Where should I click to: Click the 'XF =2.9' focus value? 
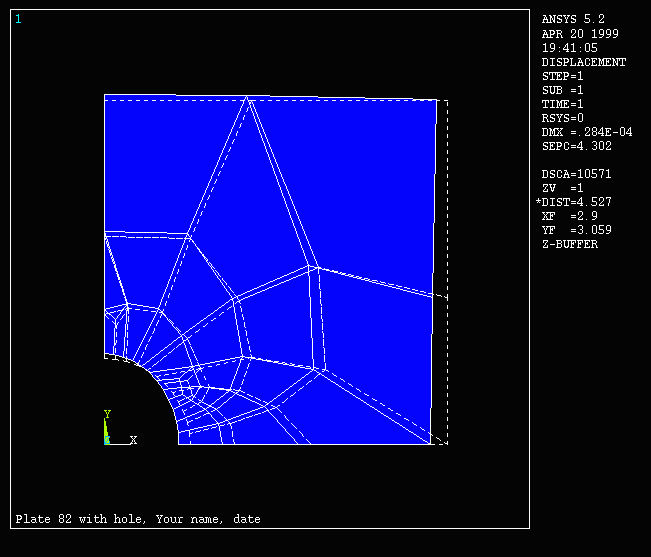570,216
